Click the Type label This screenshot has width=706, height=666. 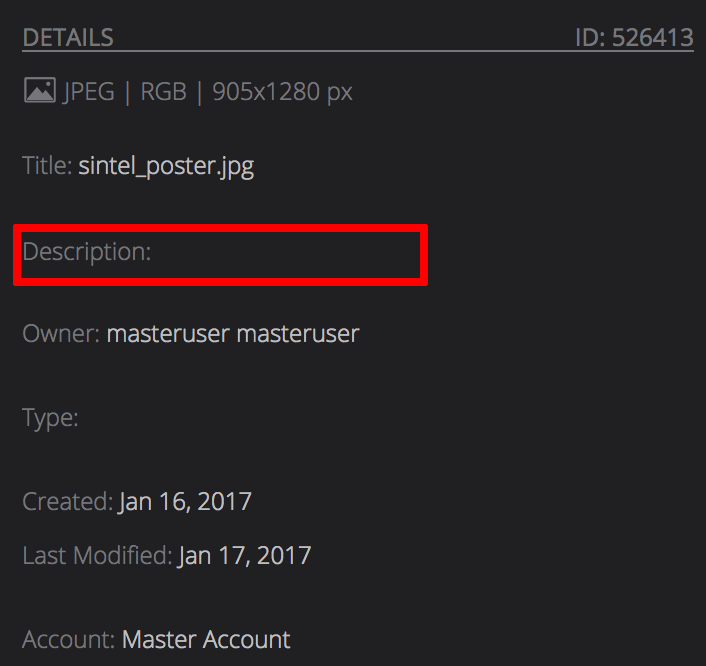(x=50, y=417)
